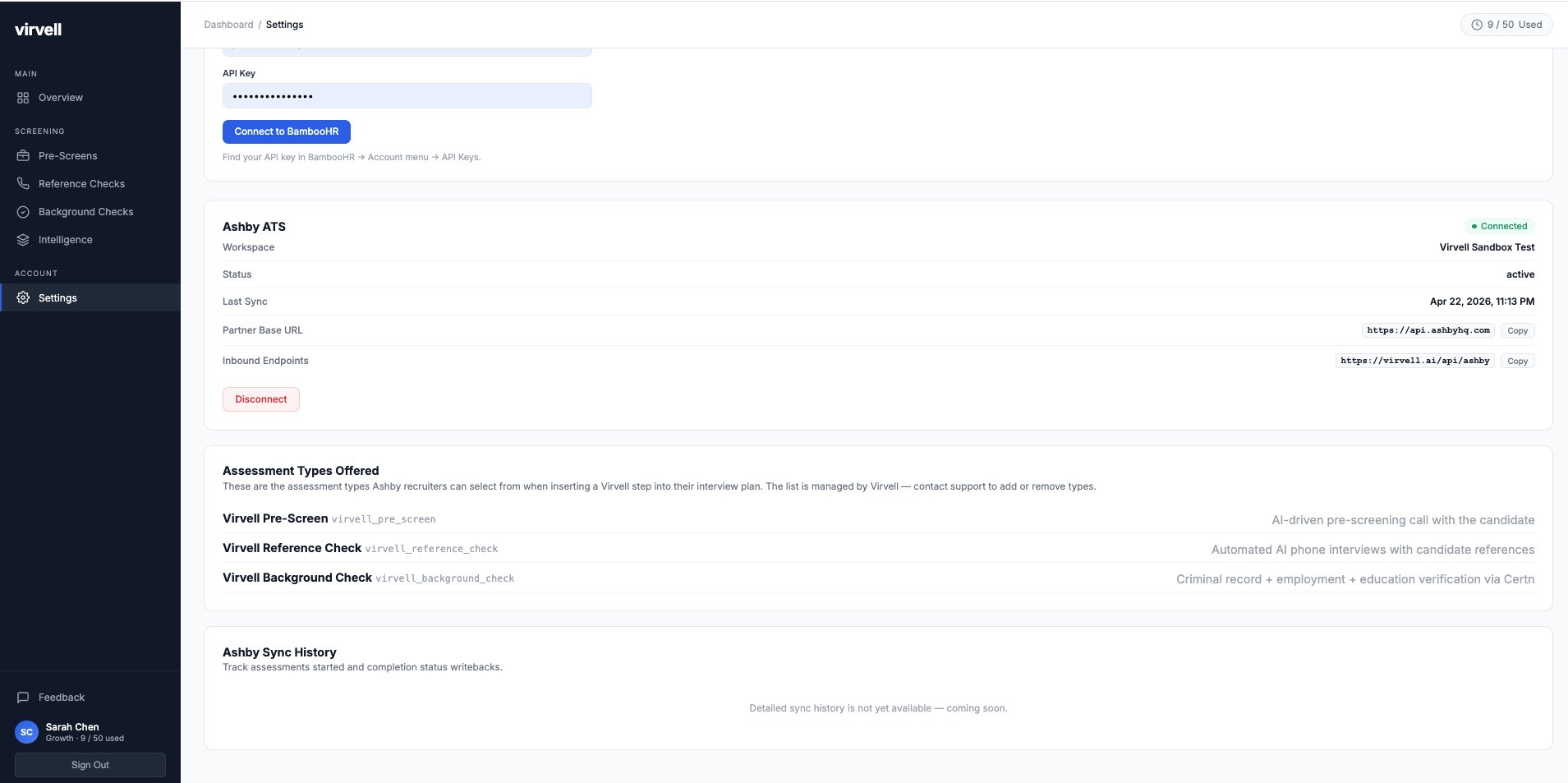The height and width of the screenshot is (783, 1568).
Task: Click the Ashby Sync History heading
Action: pyautogui.click(x=279, y=652)
